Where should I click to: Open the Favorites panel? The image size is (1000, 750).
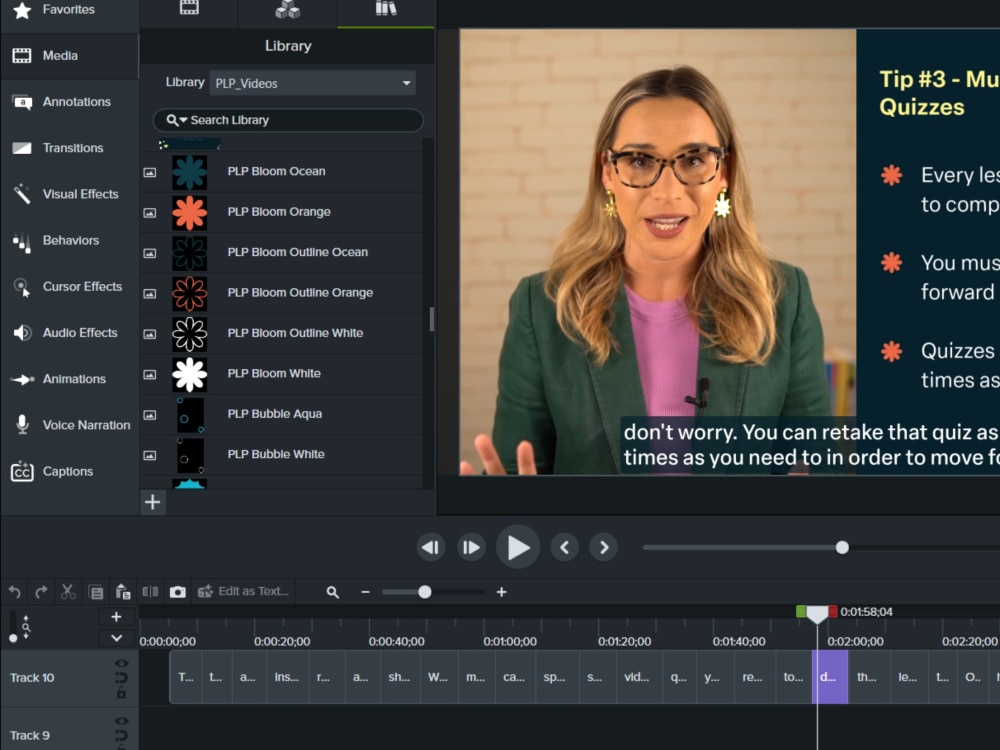click(68, 10)
